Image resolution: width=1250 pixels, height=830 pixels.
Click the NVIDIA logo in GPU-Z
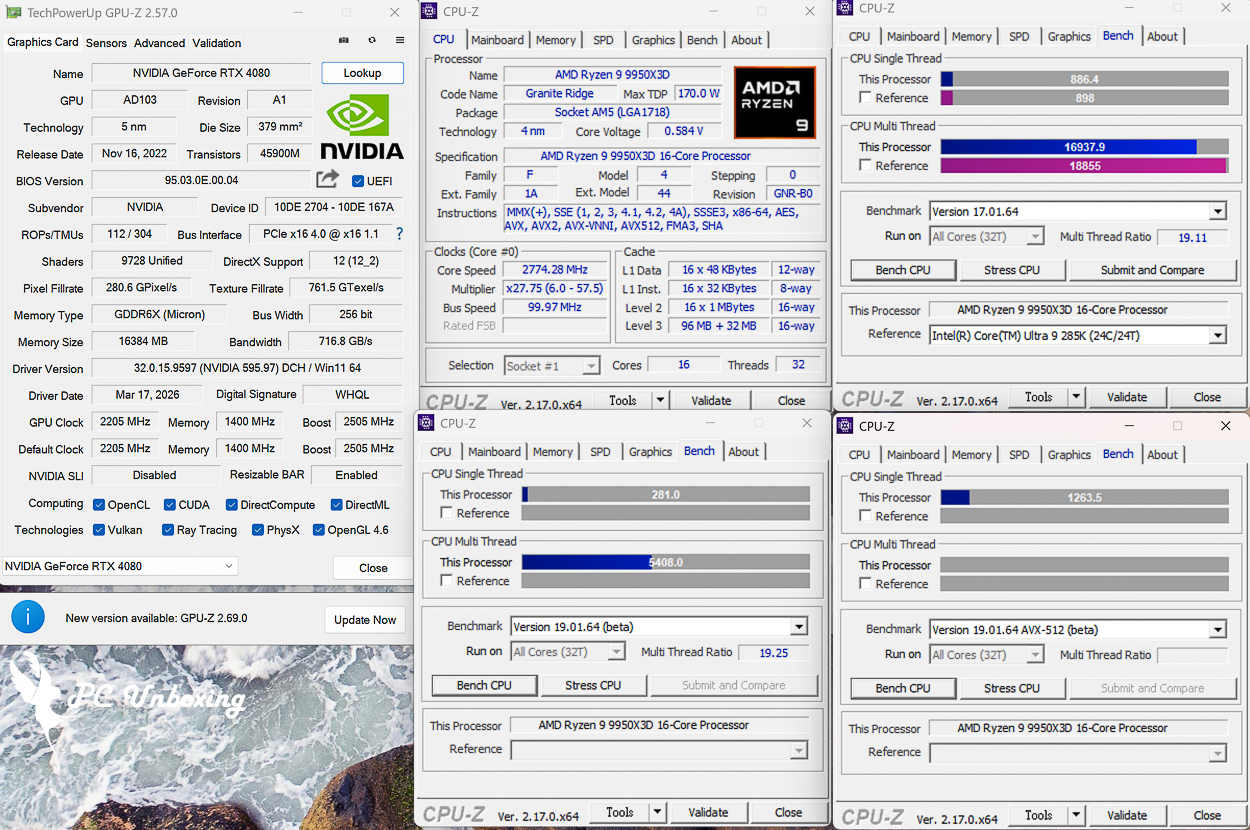362,128
